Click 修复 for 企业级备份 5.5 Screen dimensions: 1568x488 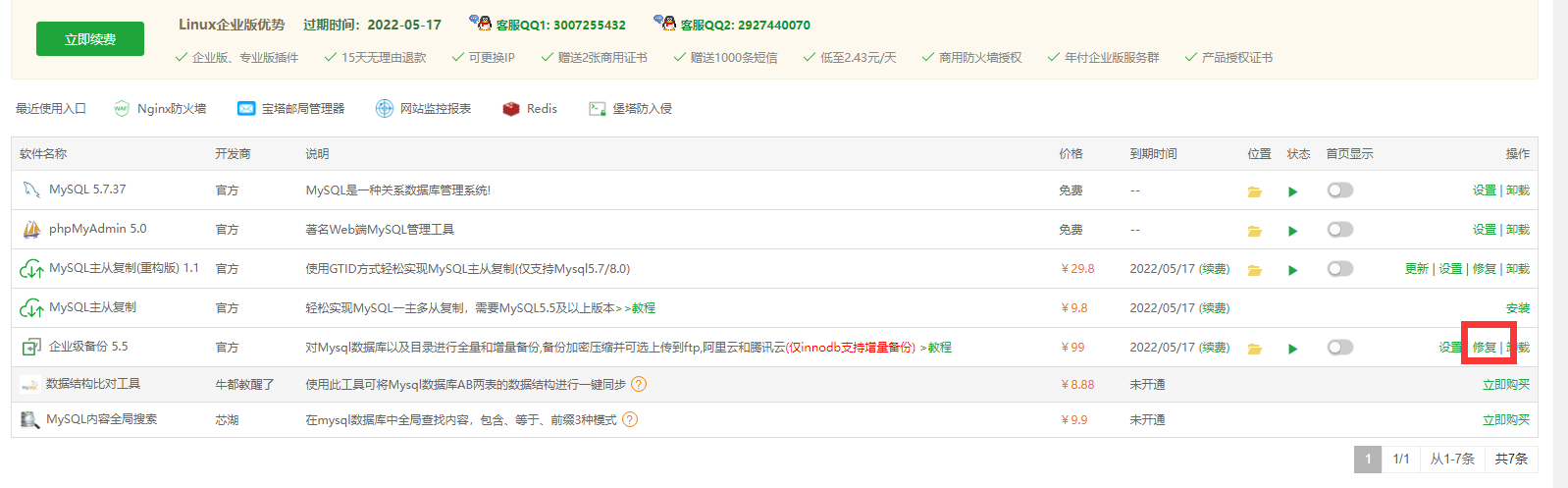coord(1485,348)
